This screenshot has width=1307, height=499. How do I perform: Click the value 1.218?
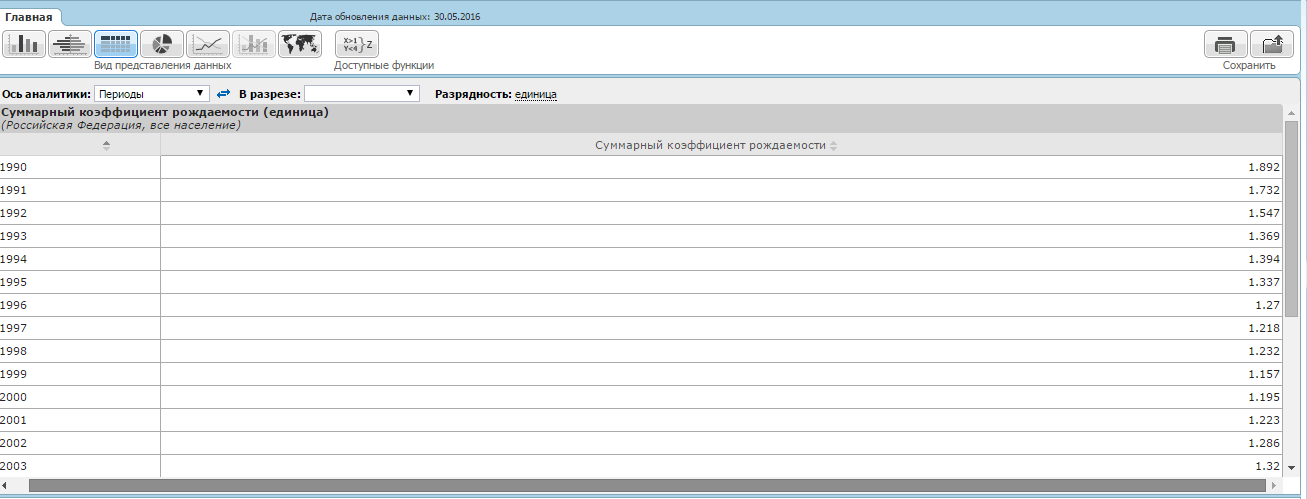click(x=1264, y=328)
